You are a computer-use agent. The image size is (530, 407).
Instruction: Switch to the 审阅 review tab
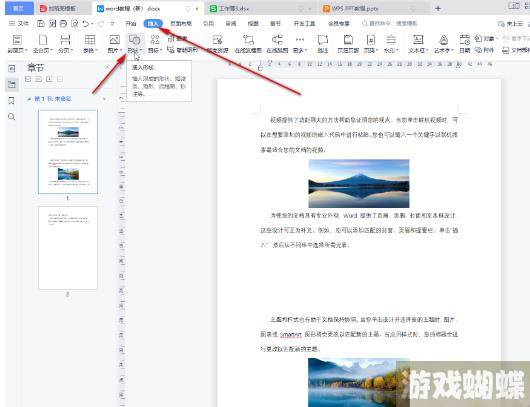[231, 23]
